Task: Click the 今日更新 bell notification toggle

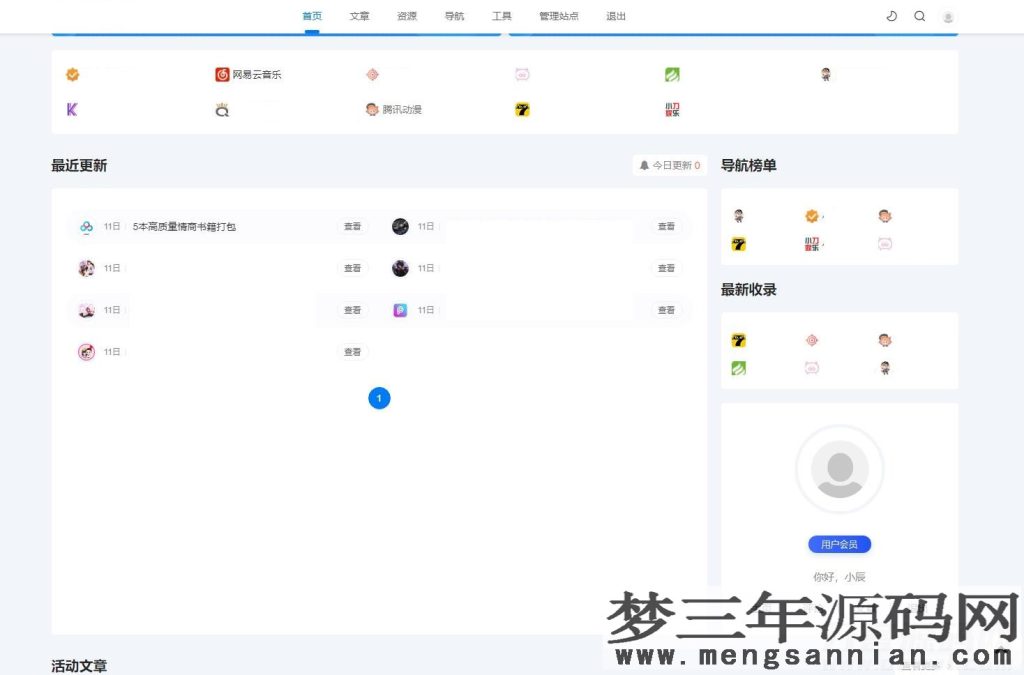Action: tap(668, 165)
